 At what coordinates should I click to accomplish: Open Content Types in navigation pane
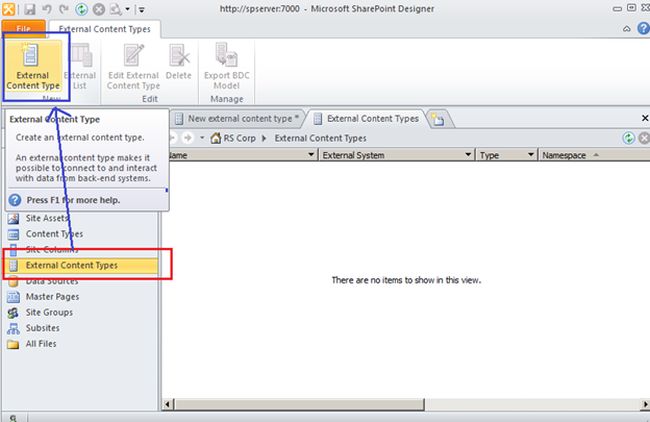(54, 234)
